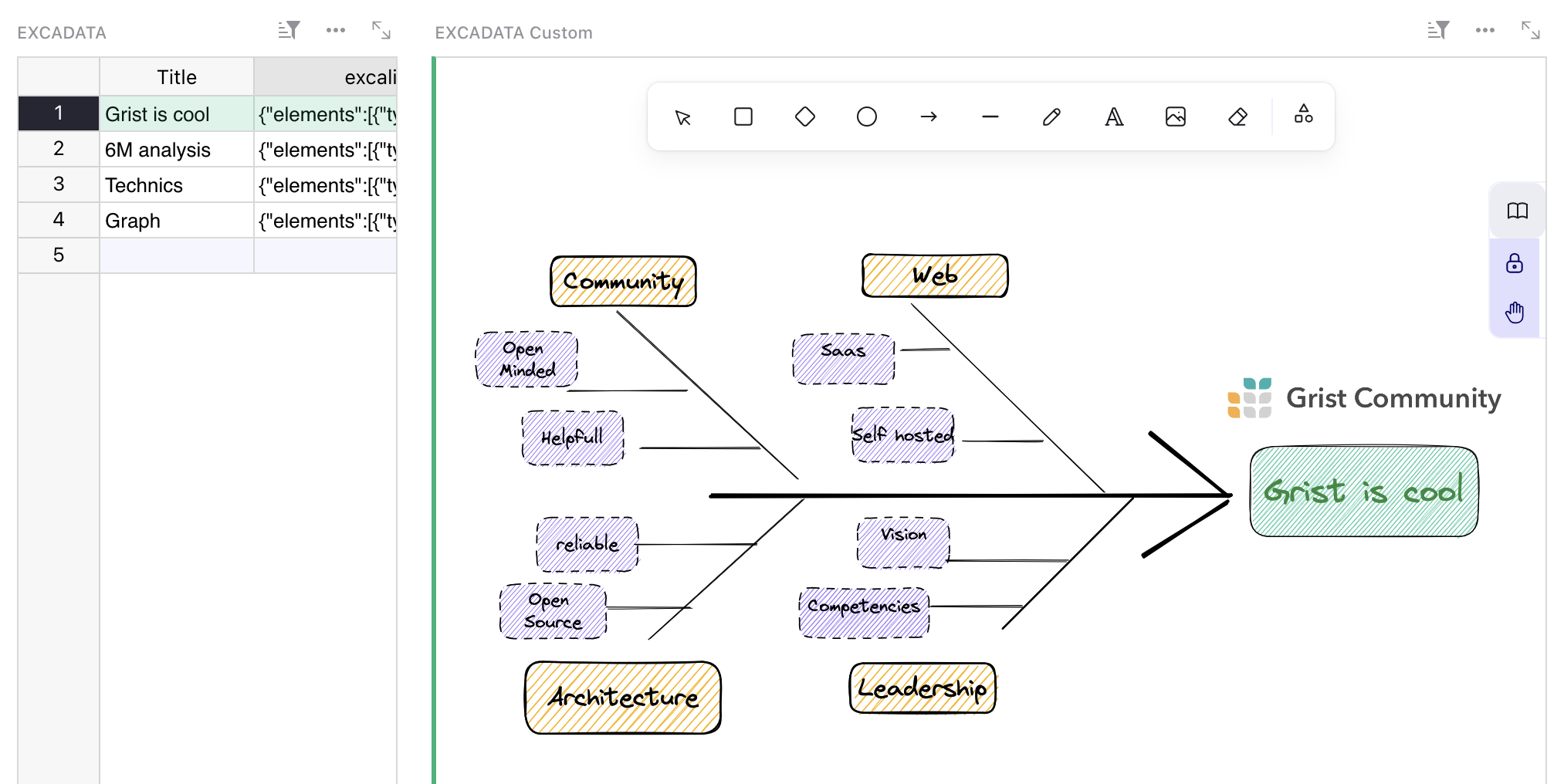Expand the EXCADATA Custom widget
1564x784 pixels.
click(1530, 31)
